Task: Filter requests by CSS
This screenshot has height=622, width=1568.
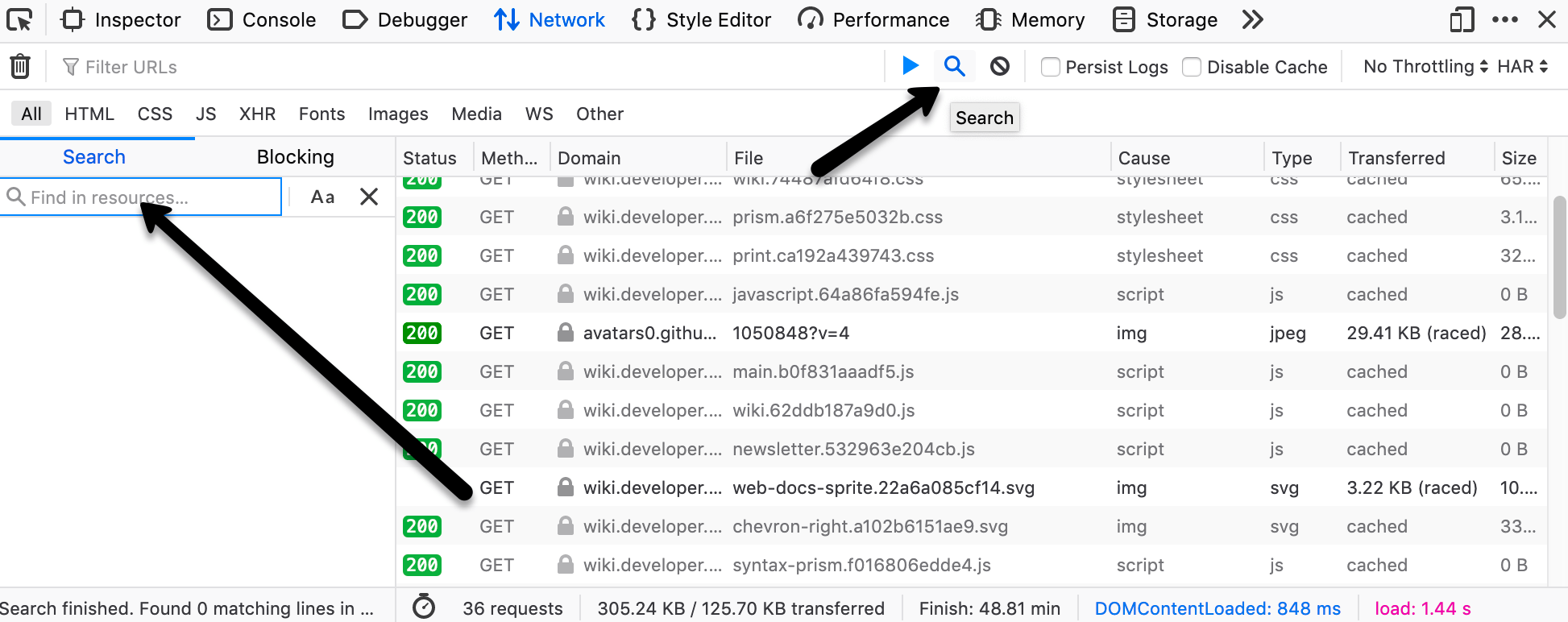Action: click(x=155, y=114)
